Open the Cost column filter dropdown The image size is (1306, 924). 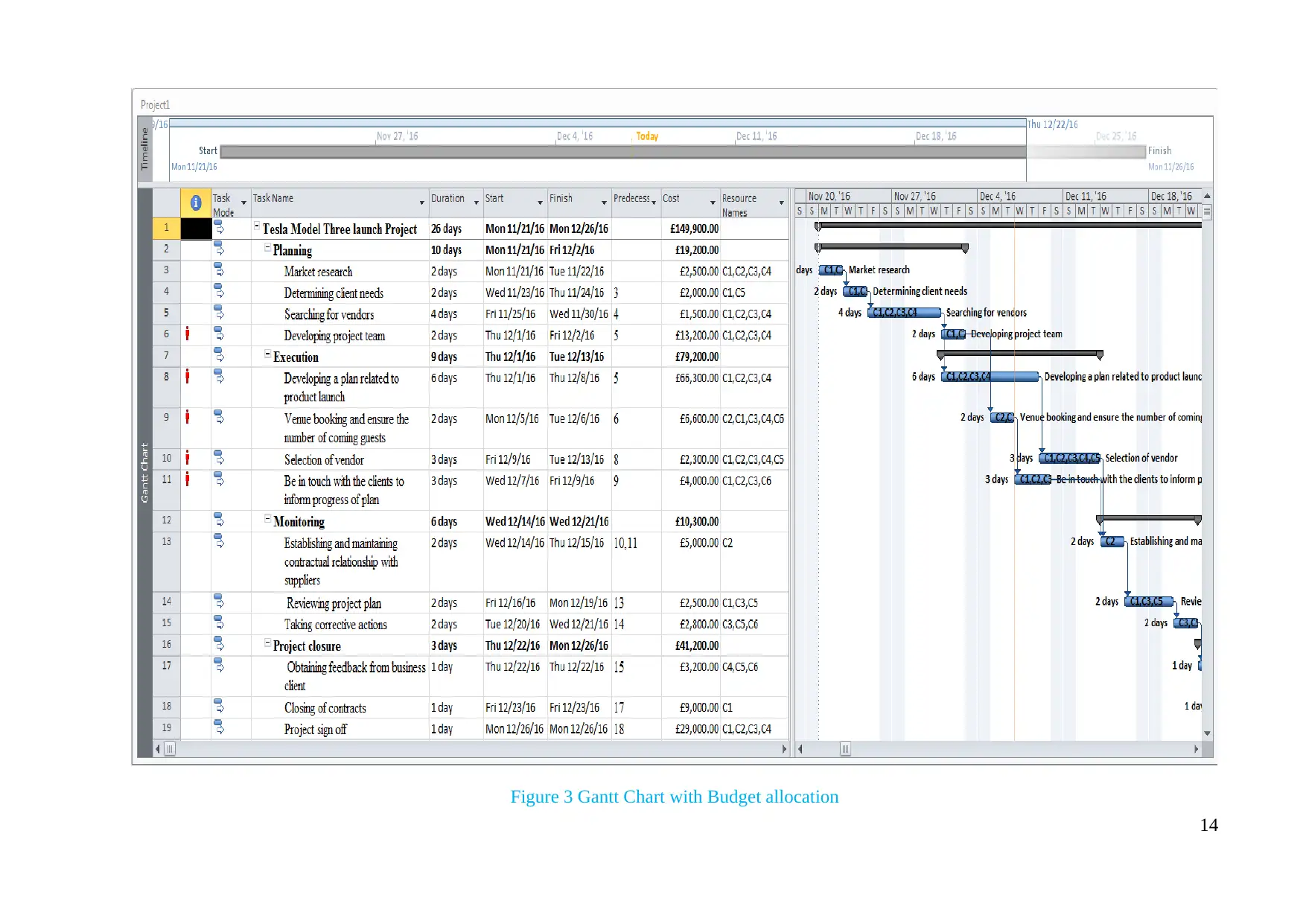tap(713, 203)
